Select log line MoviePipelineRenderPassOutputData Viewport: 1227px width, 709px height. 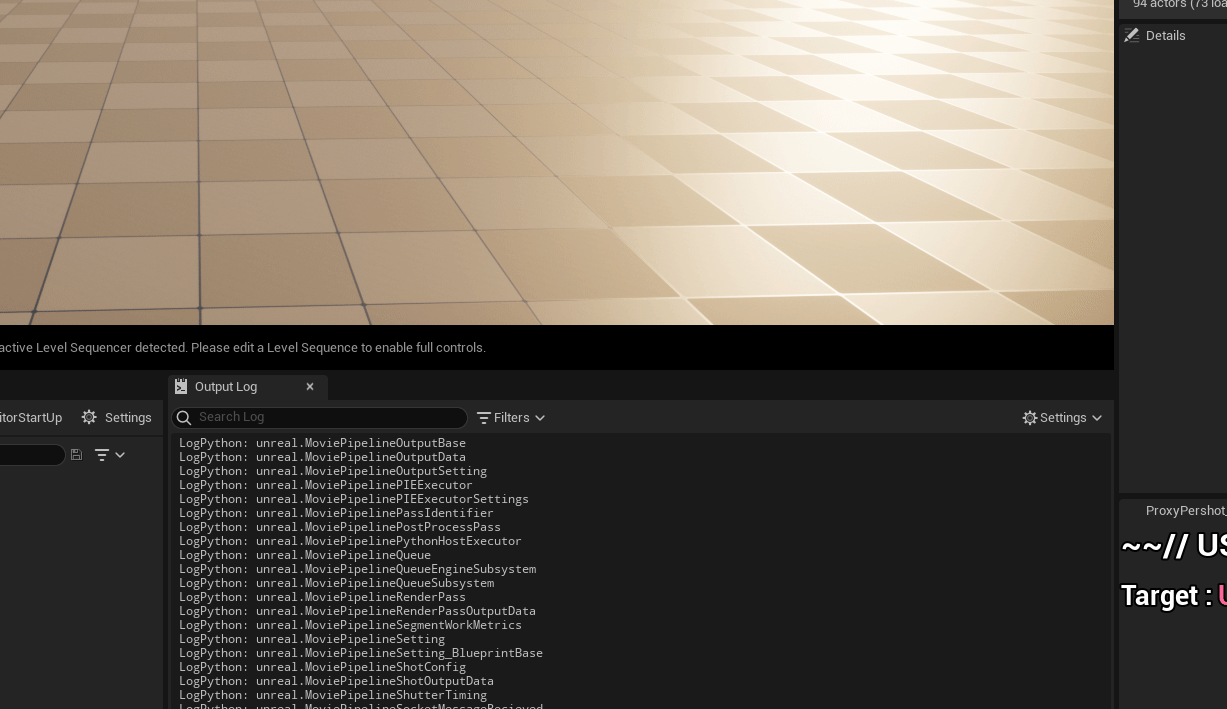(357, 611)
